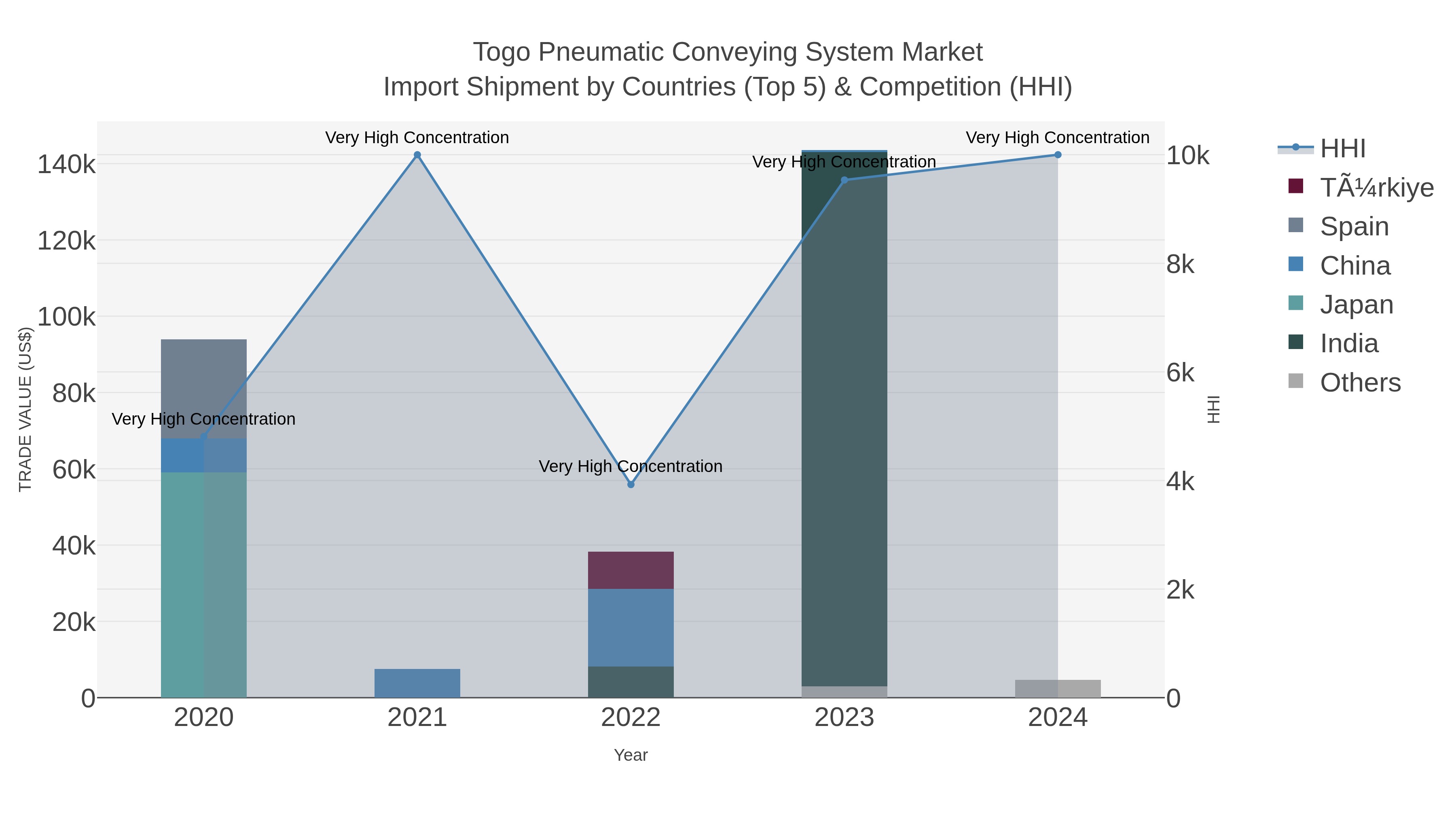
Task: Click the 2021 x-axis label
Action: click(x=417, y=718)
